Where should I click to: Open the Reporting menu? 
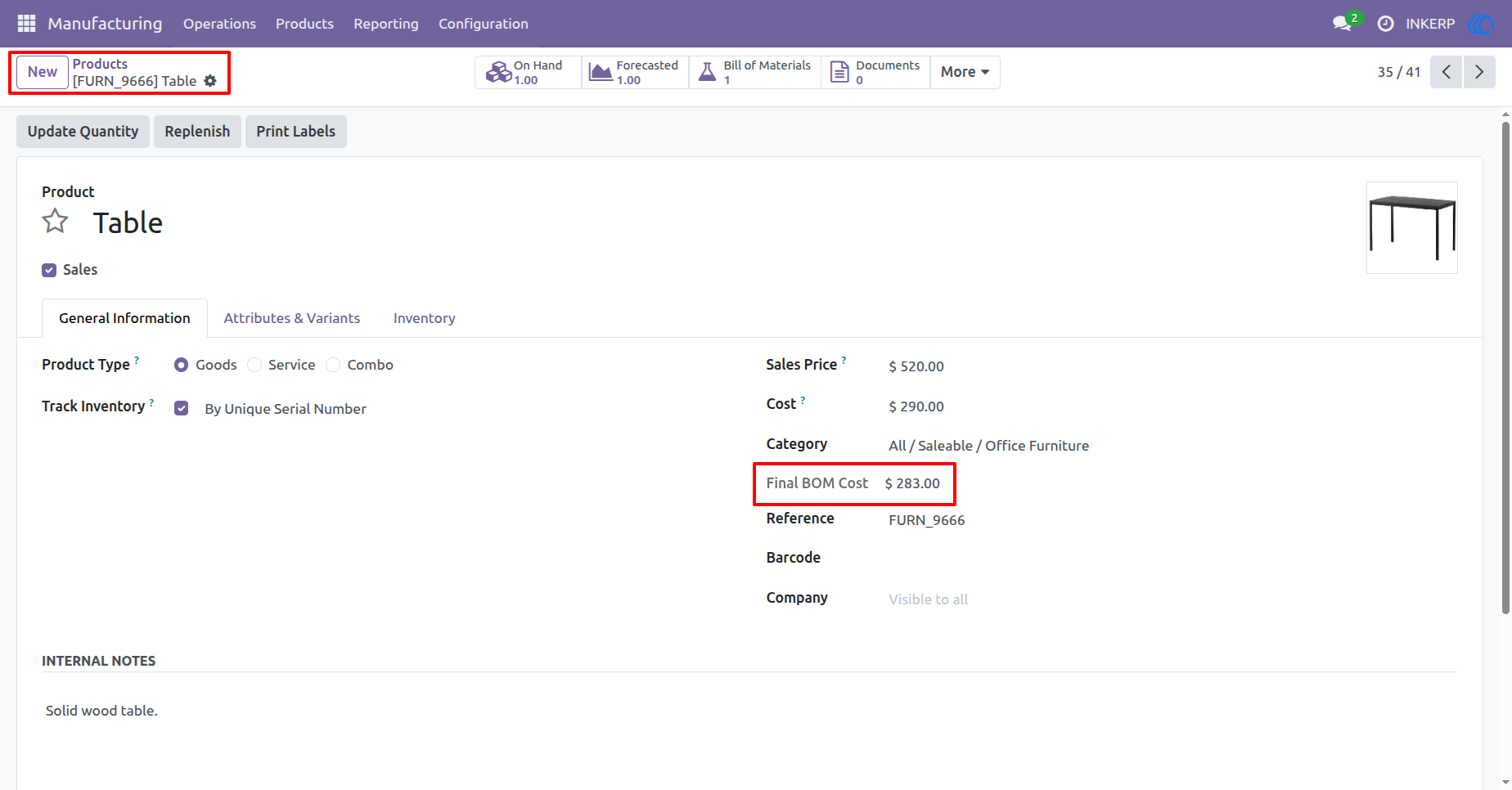point(386,24)
